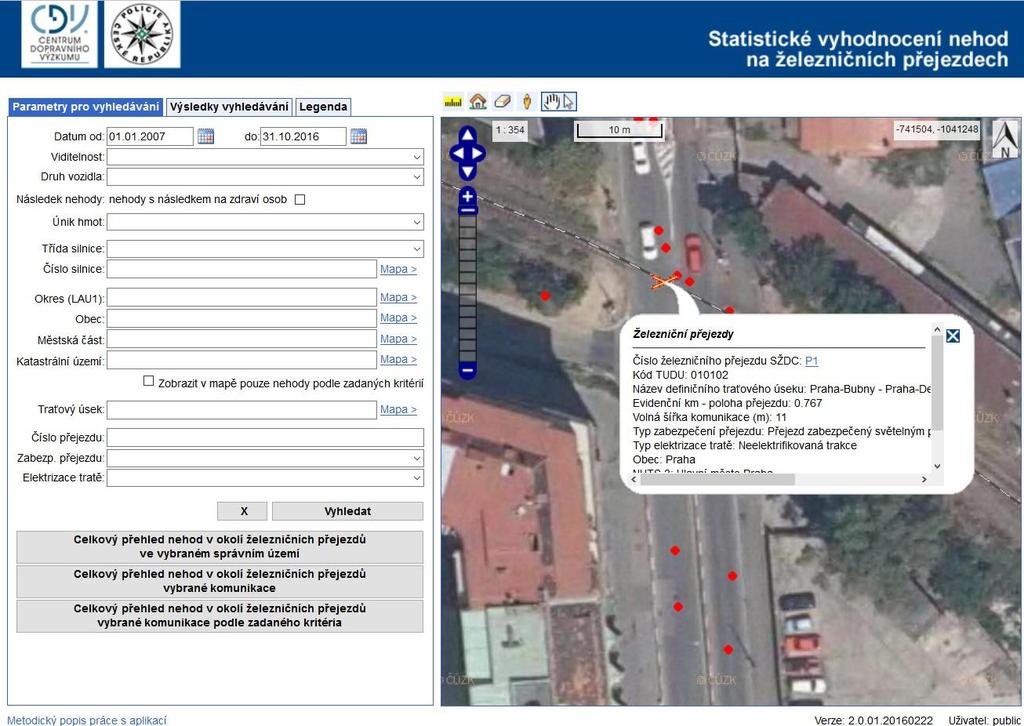Open the Viditelnost dropdown
1024x726 pixels.
(x=265, y=157)
